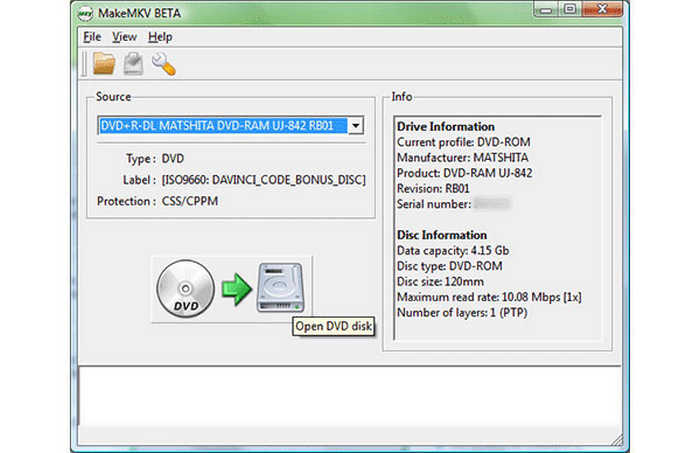This screenshot has width=700, height=453.
Task: Open the Help menu
Action: [x=160, y=37]
